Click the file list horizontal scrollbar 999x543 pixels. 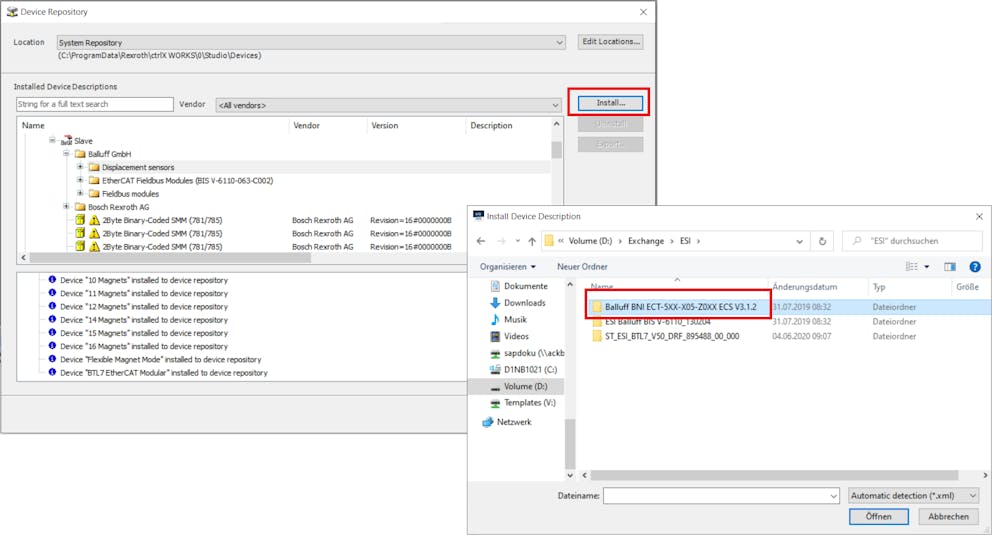(773, 475)
